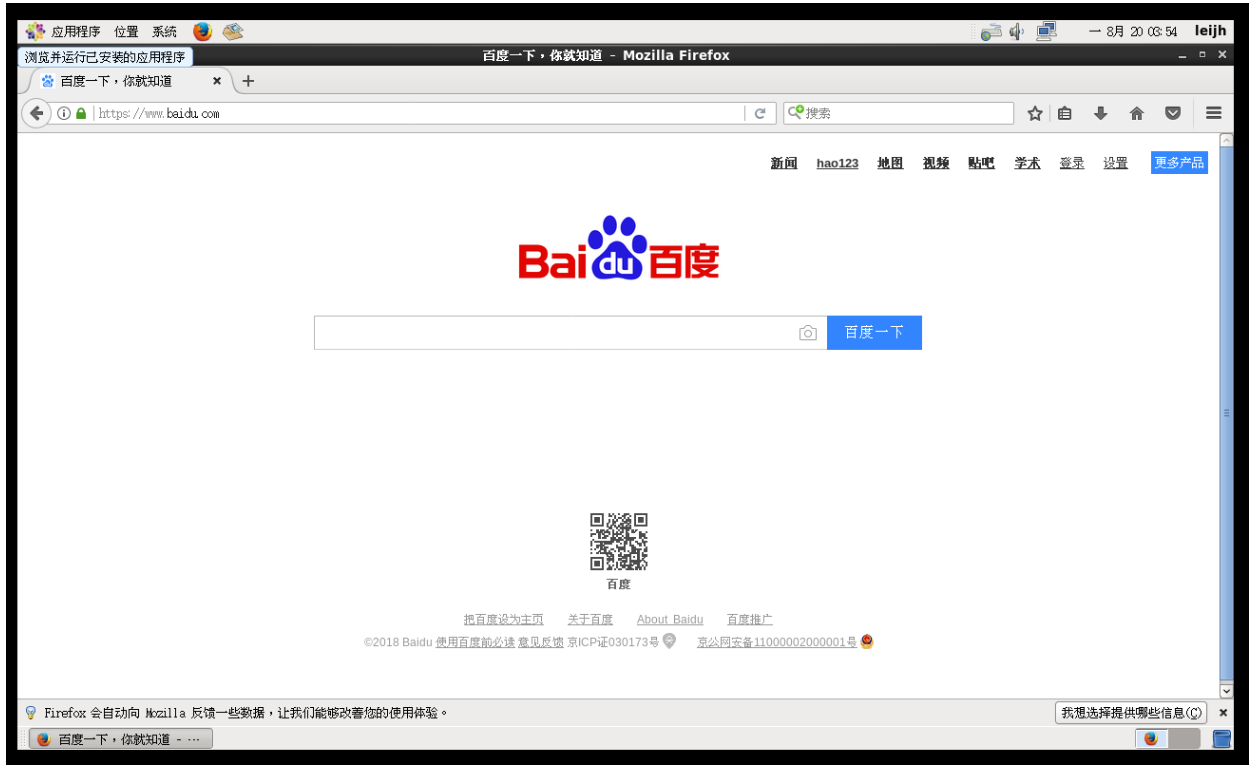Screen dimensions: 1255x771
Task: Open the 地图 link
Action: [890, 163]
